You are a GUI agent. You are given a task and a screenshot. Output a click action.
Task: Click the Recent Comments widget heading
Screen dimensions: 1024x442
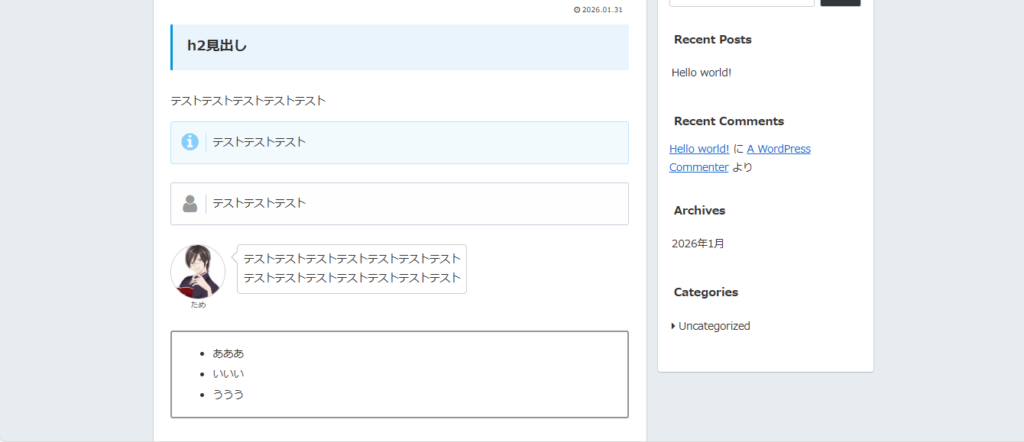[728, 121]
